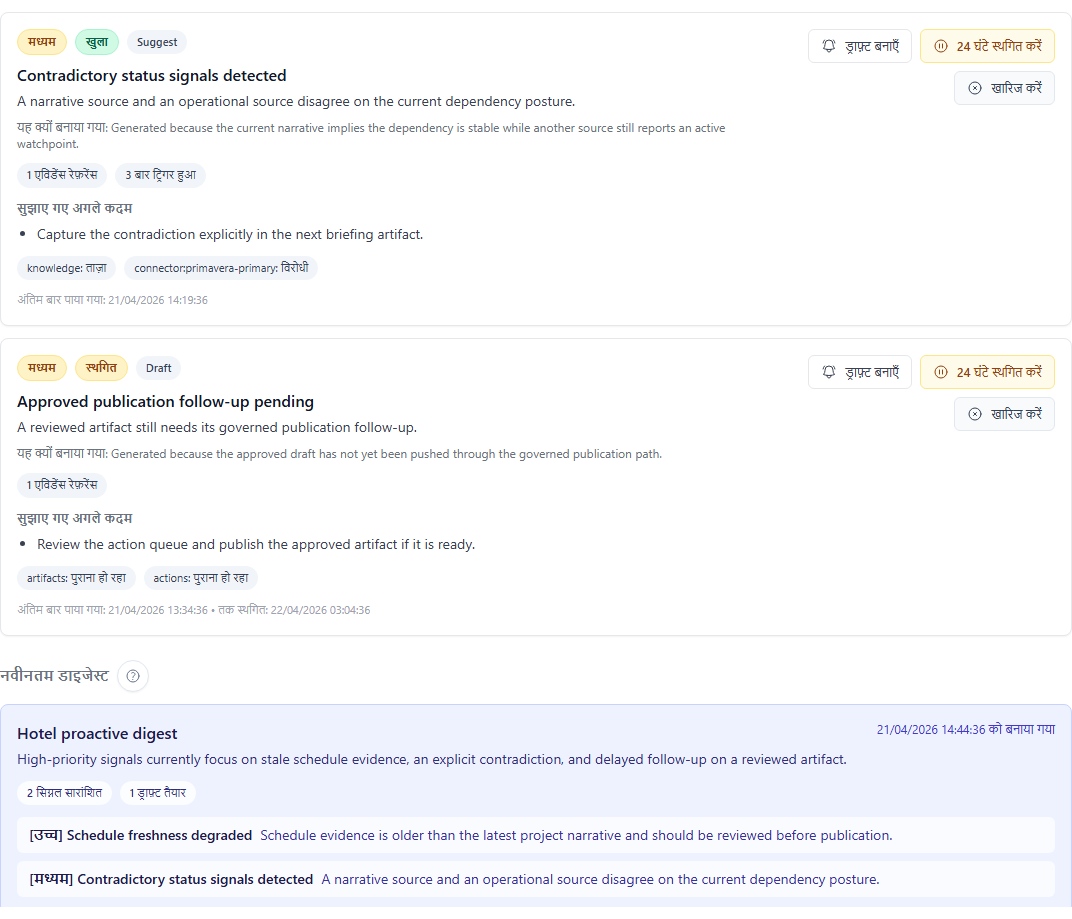Click the स्थगित status badge
This screenshot has width=1072, height=919.
101,368
